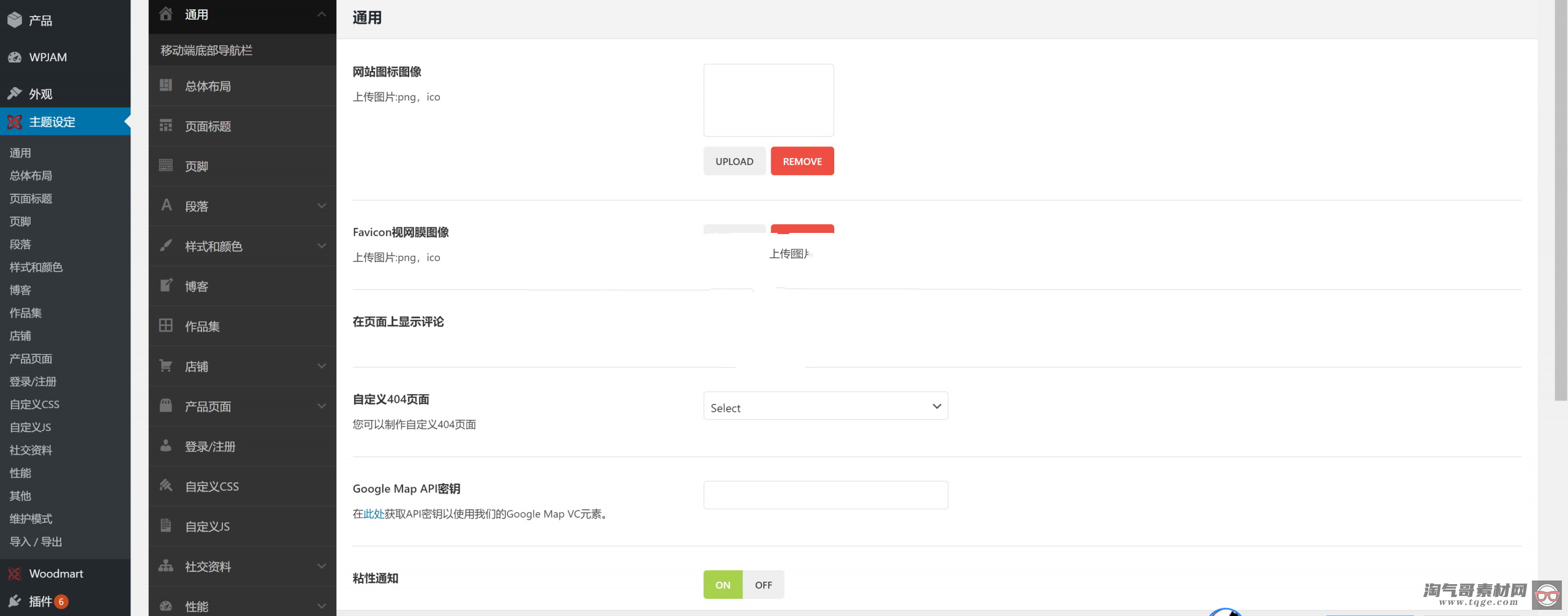The image size is (1568, 616).
Task: Open 导入 / 导出 in left admin submenu
Action: (x=36, y=542)
